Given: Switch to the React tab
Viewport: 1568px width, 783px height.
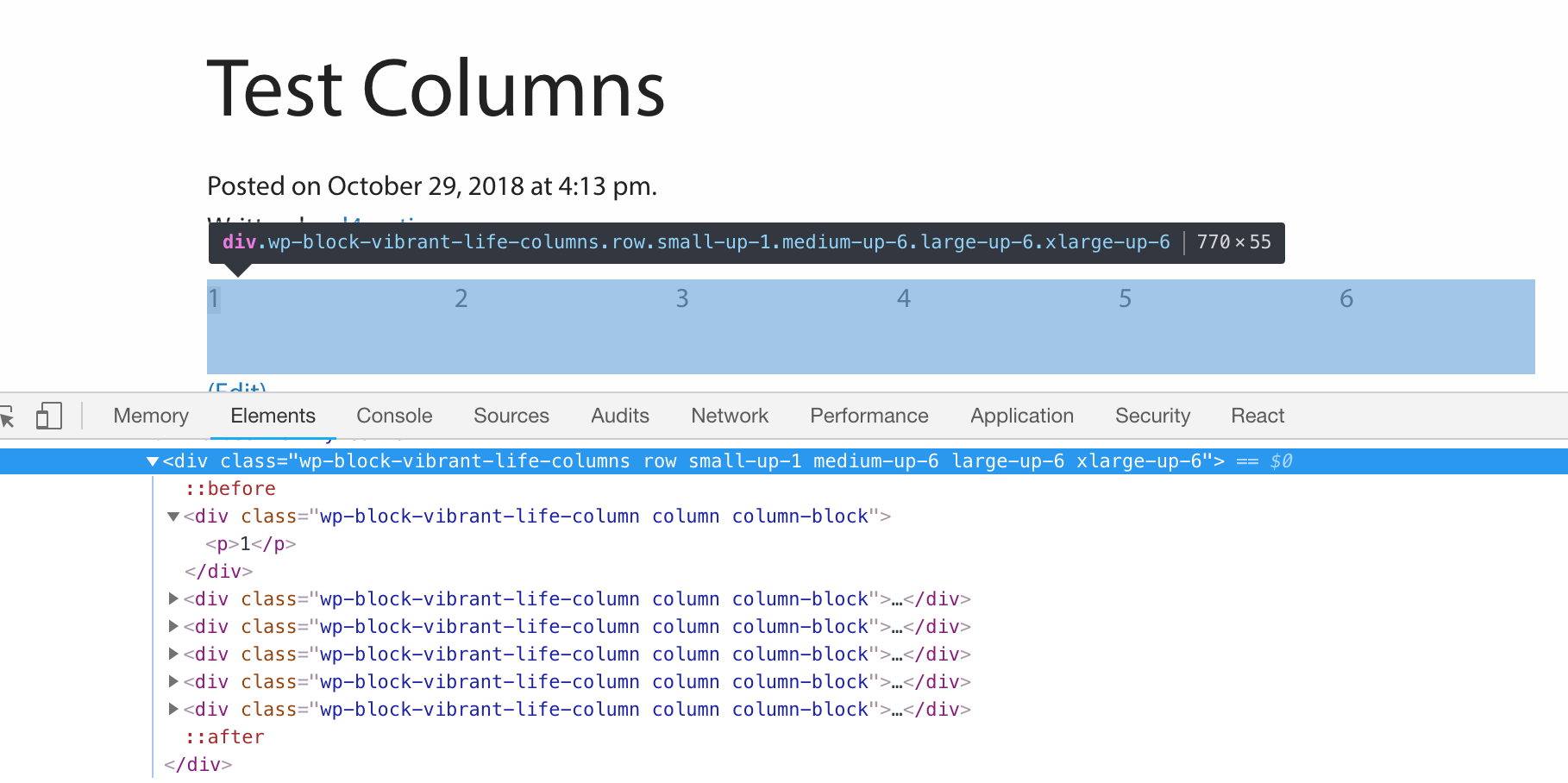Looking at the screenshot, I should 1258,416.
